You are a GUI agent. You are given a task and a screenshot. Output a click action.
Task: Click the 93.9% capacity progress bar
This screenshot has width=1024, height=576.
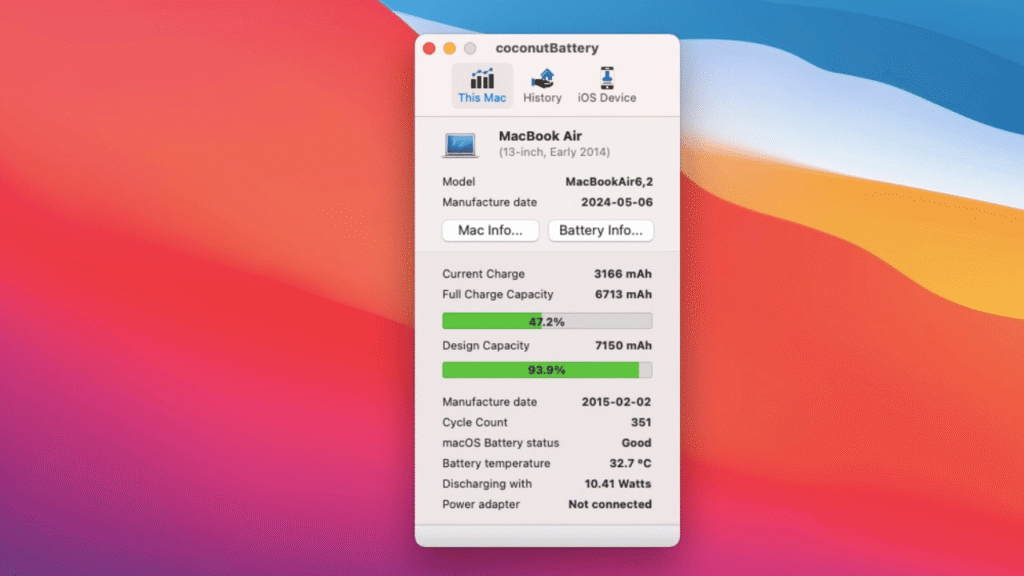pos(547,370)
